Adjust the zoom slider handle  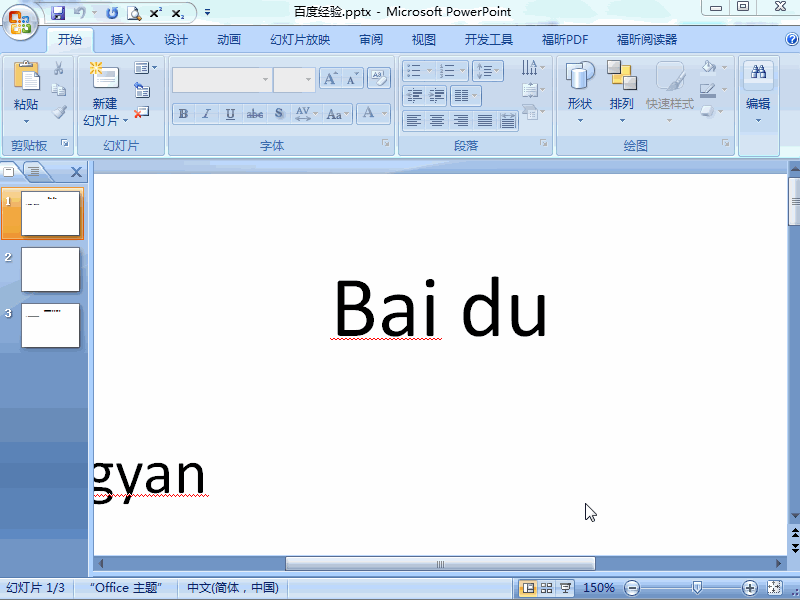tap(696, 588)
